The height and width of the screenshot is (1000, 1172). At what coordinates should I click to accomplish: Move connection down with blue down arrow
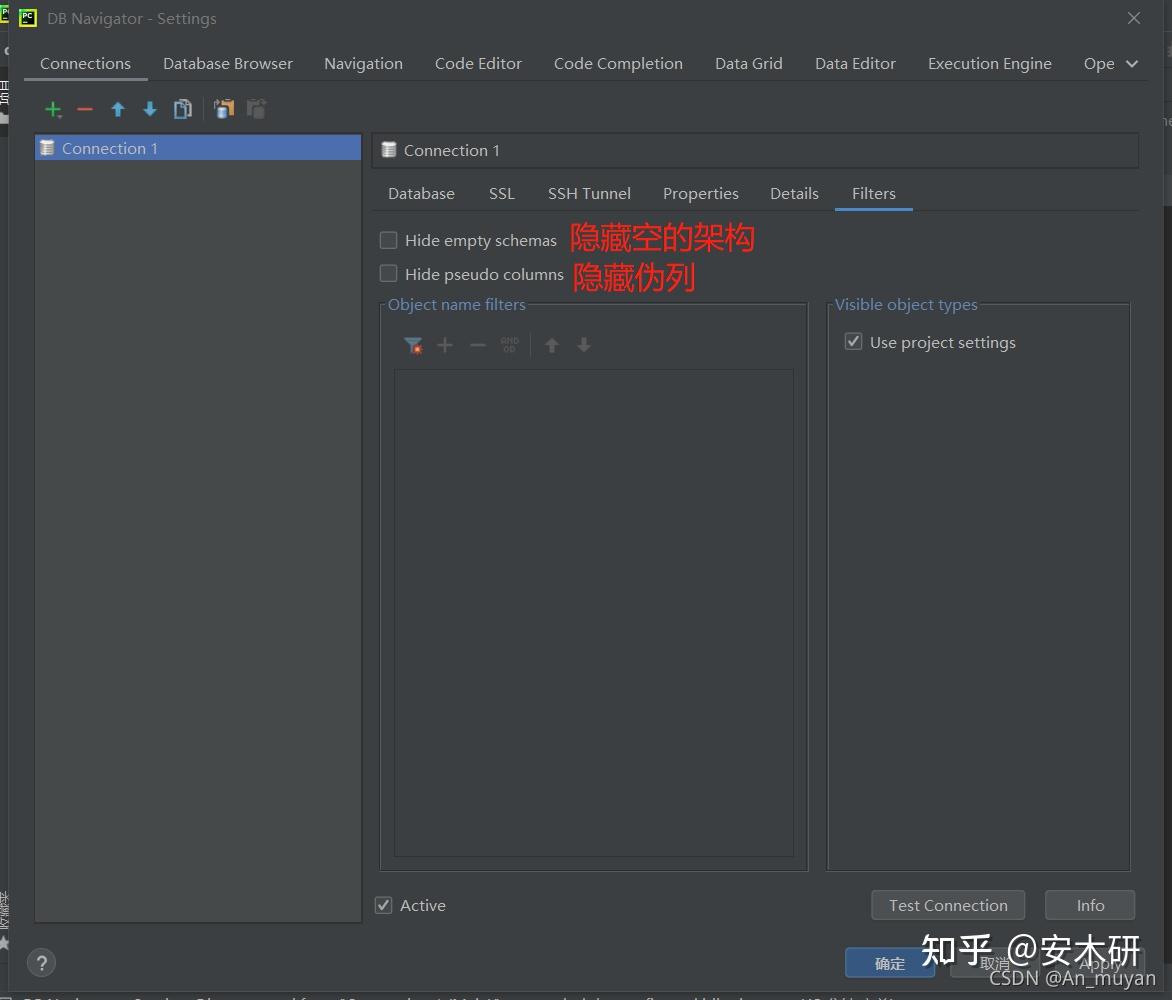(149, 110)
